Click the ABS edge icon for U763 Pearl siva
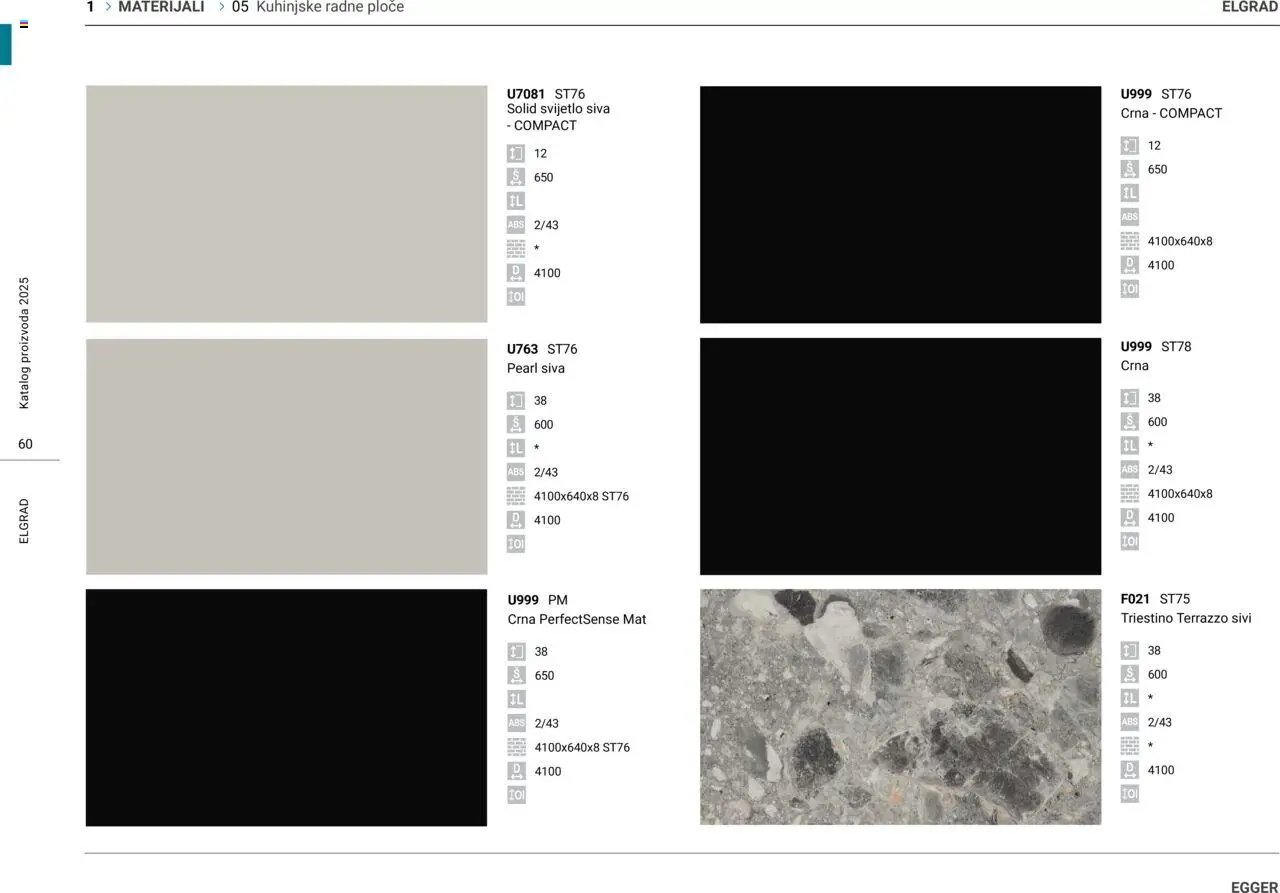Screen dimensions: 1280x893 pyautogui.click(x=515, y=472)
